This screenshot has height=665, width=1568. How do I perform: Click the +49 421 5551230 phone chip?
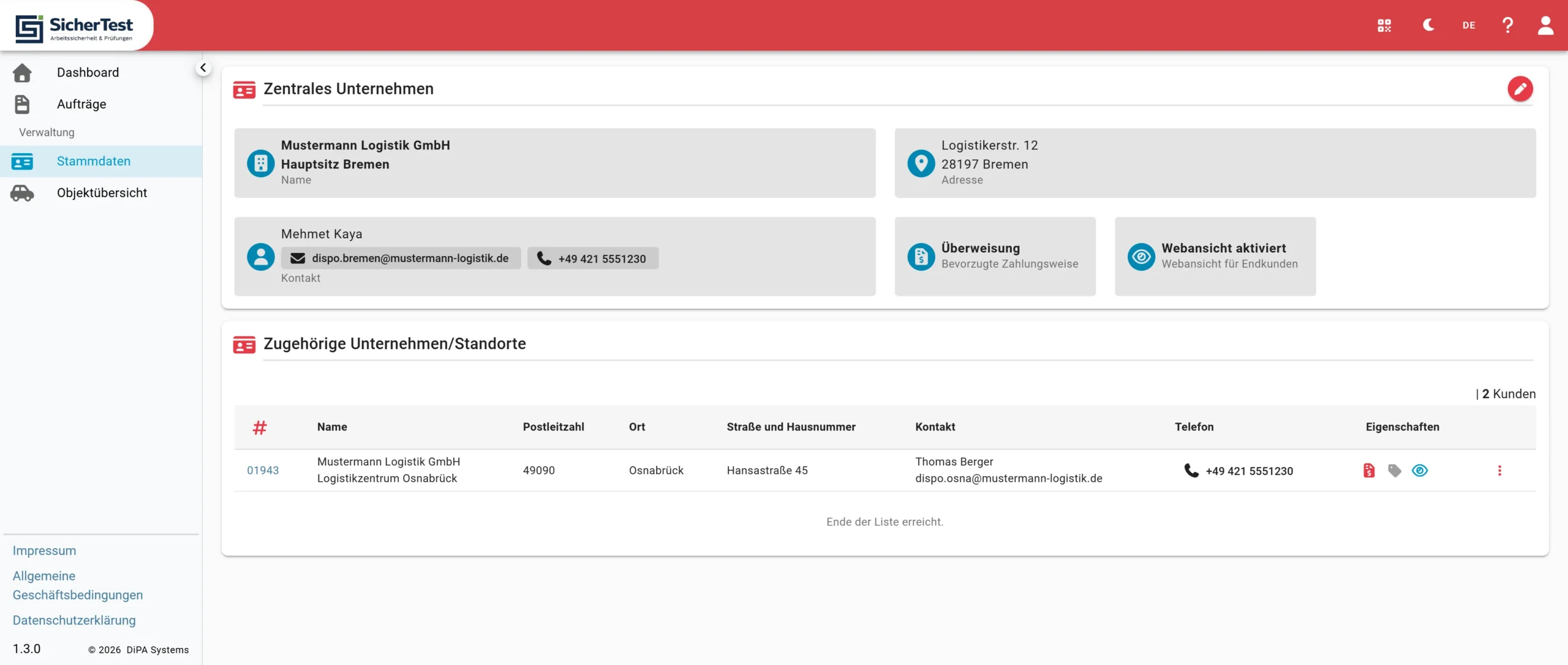tap(592, 258)
